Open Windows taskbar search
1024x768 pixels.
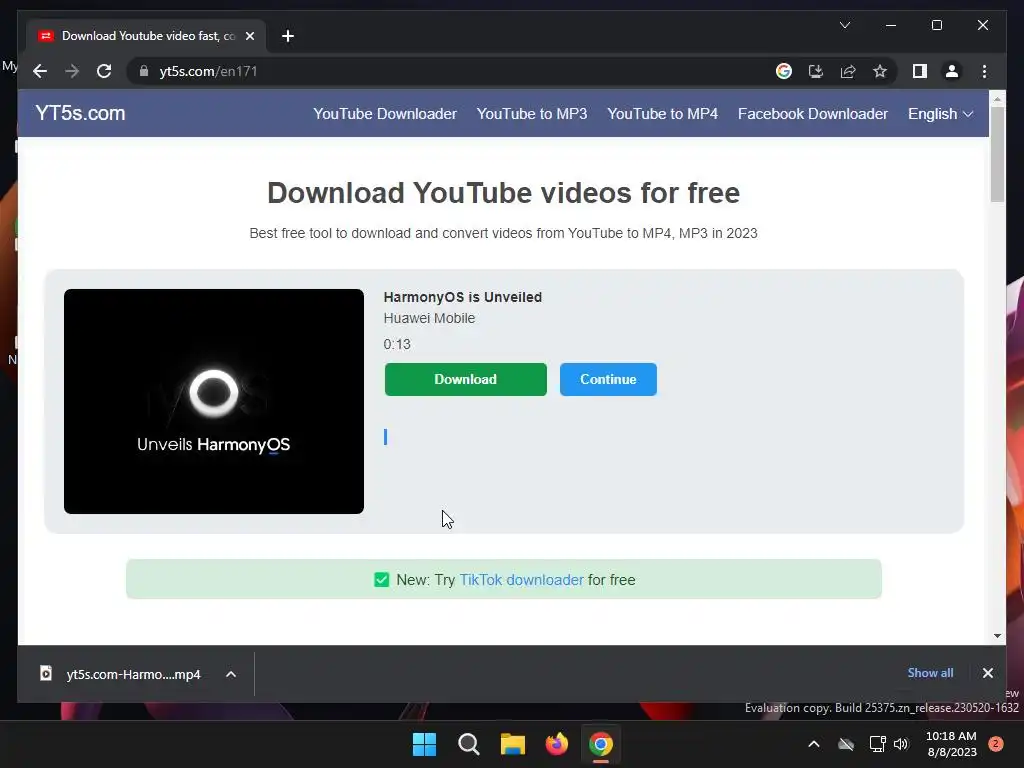468,744
